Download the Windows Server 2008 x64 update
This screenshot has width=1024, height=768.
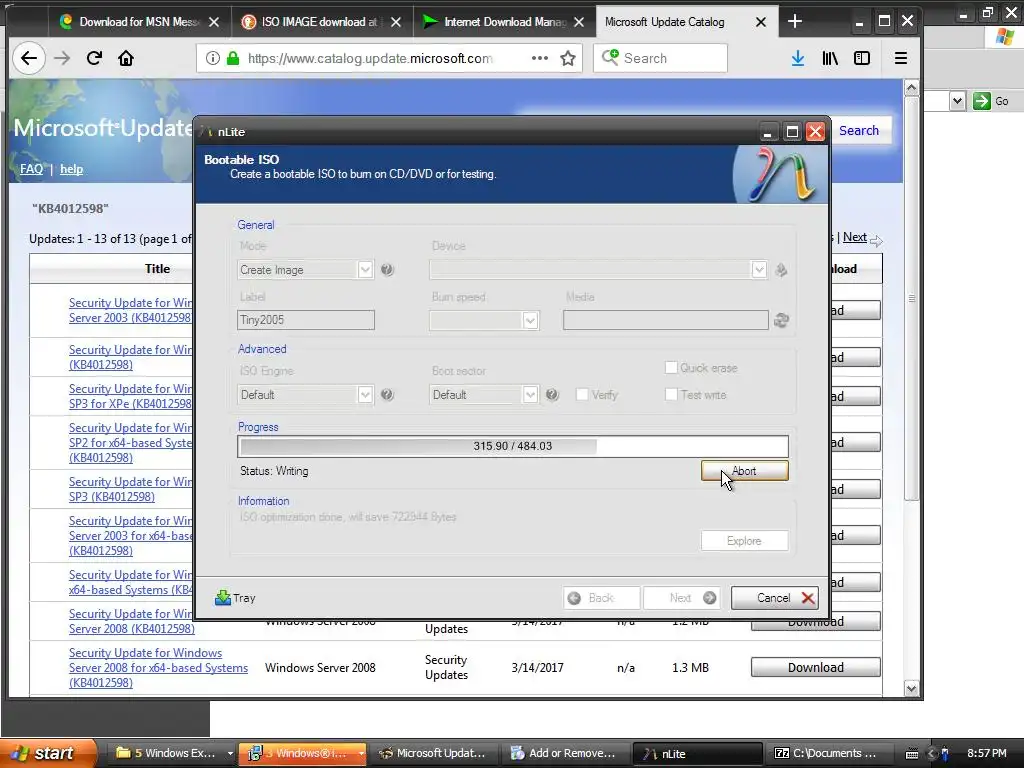click(816, 667)
